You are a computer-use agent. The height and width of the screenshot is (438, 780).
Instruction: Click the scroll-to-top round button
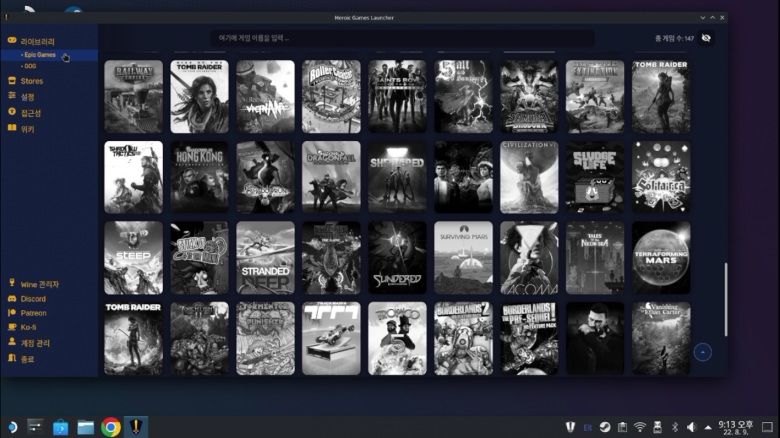pyautogui.click(x=702, y=352)
